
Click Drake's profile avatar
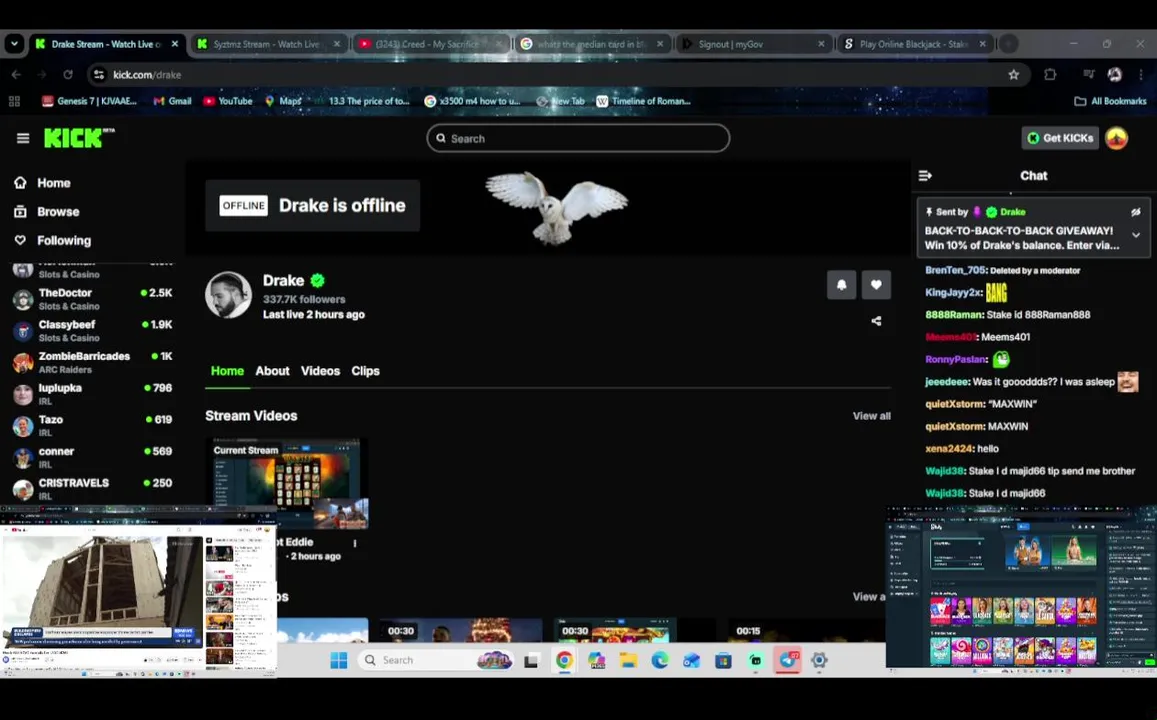pos(228,295)
